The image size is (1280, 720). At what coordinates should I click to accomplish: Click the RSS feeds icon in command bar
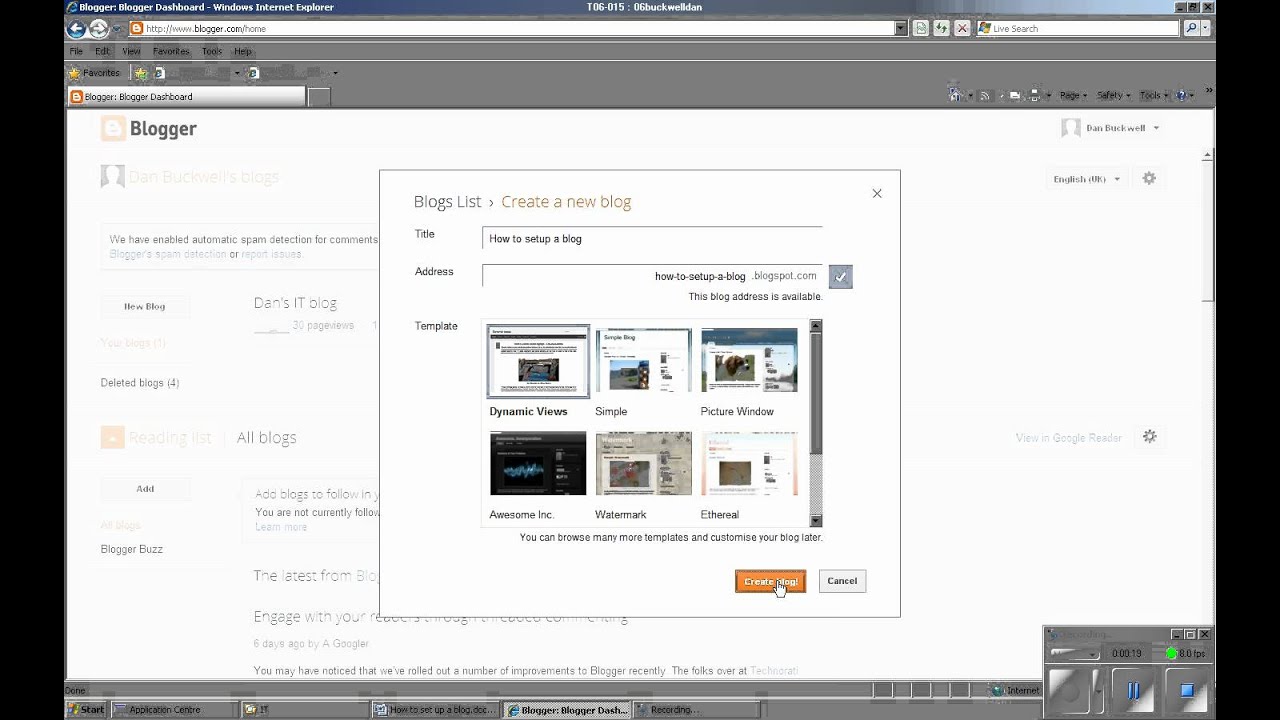click(985, 96)
